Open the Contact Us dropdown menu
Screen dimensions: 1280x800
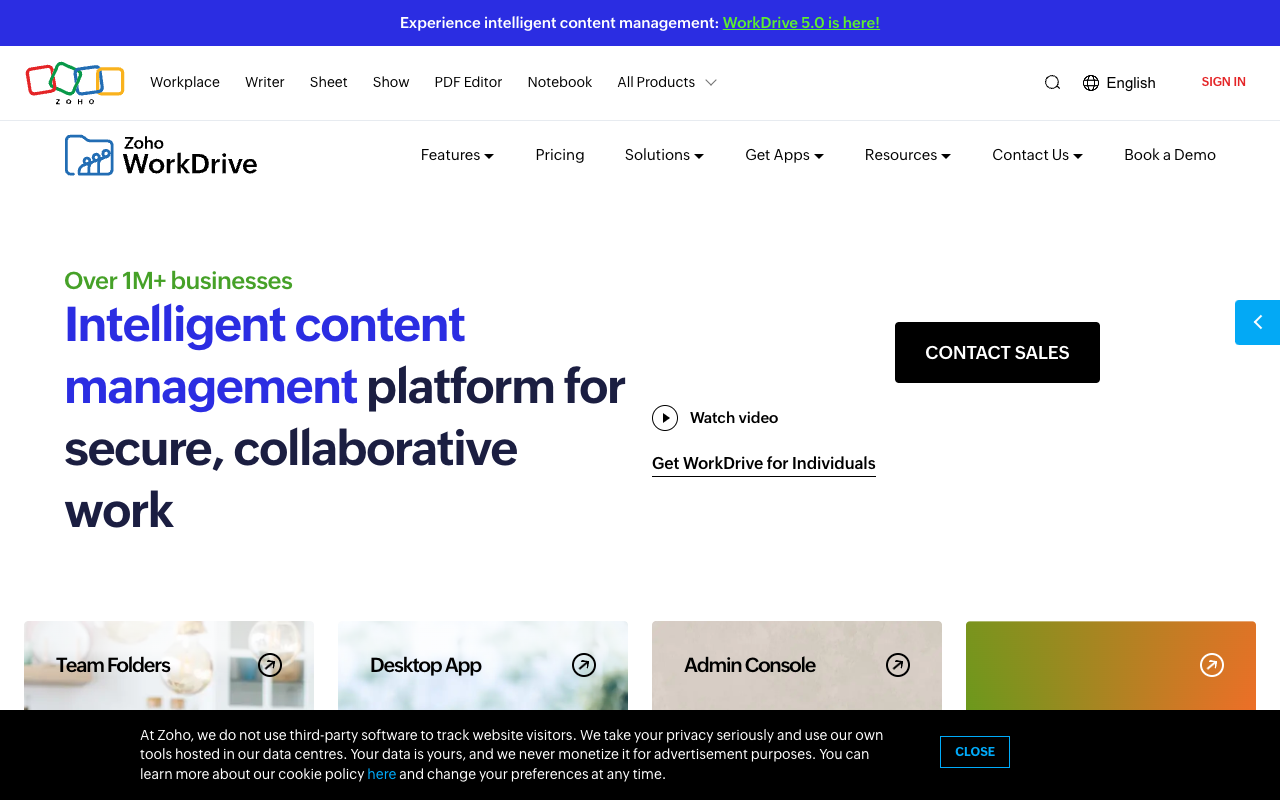pyautogui.click(x=1037, y=155)
